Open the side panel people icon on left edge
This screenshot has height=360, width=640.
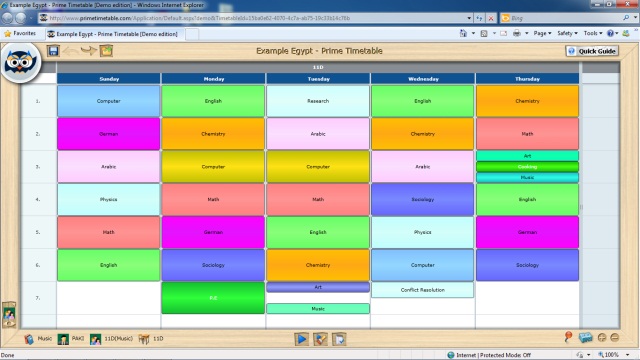9,315
